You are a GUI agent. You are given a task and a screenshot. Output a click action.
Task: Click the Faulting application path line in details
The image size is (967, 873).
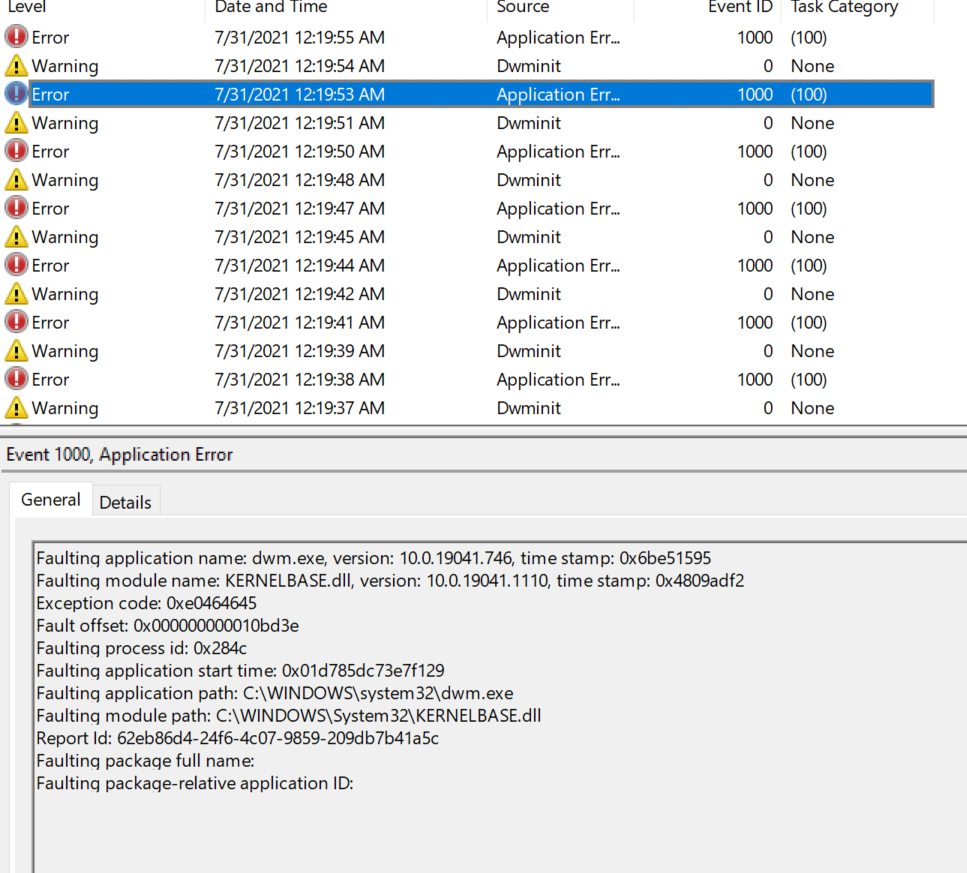coord(275,693)
